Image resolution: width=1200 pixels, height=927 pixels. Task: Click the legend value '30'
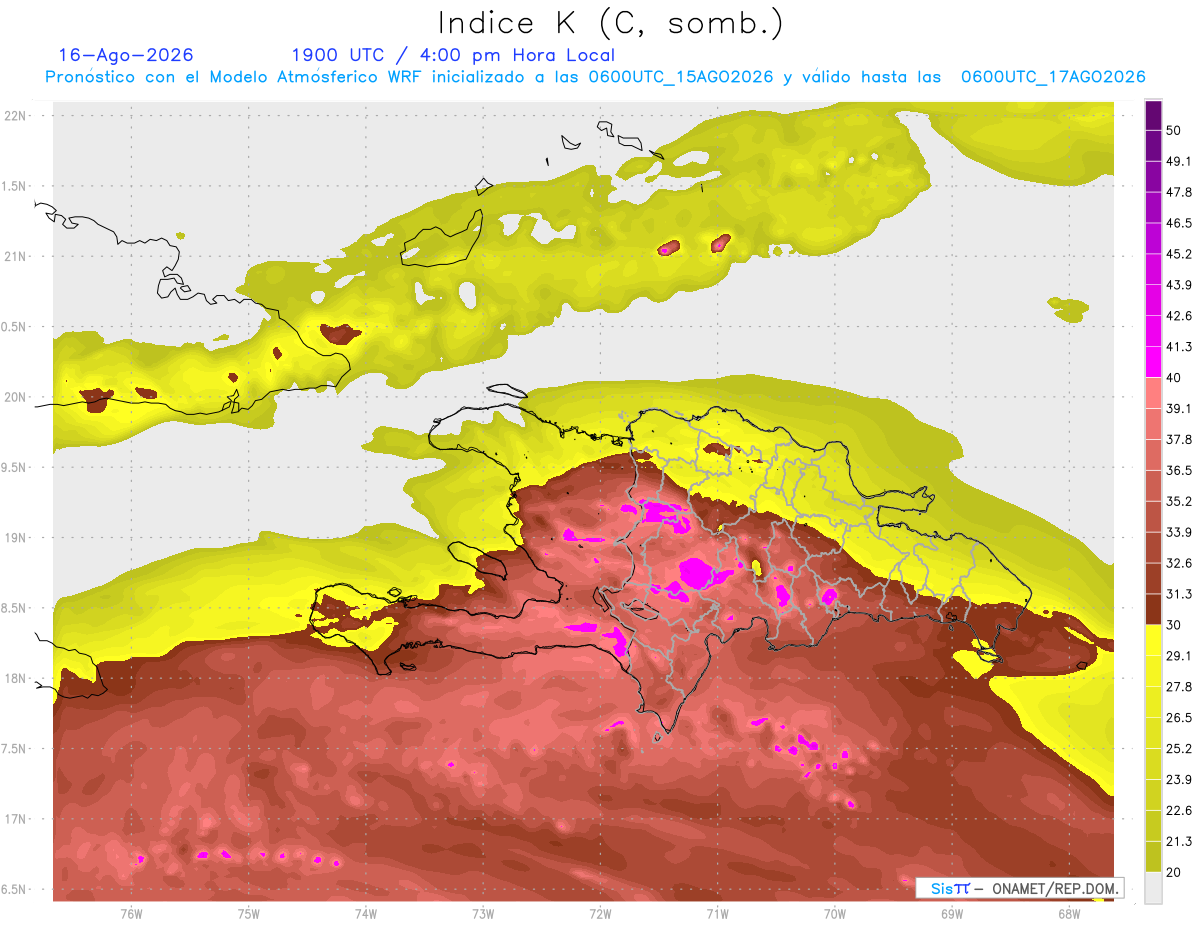point(1174,625)
